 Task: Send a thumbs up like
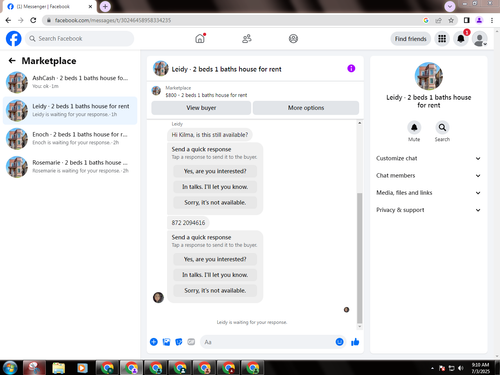355,342
